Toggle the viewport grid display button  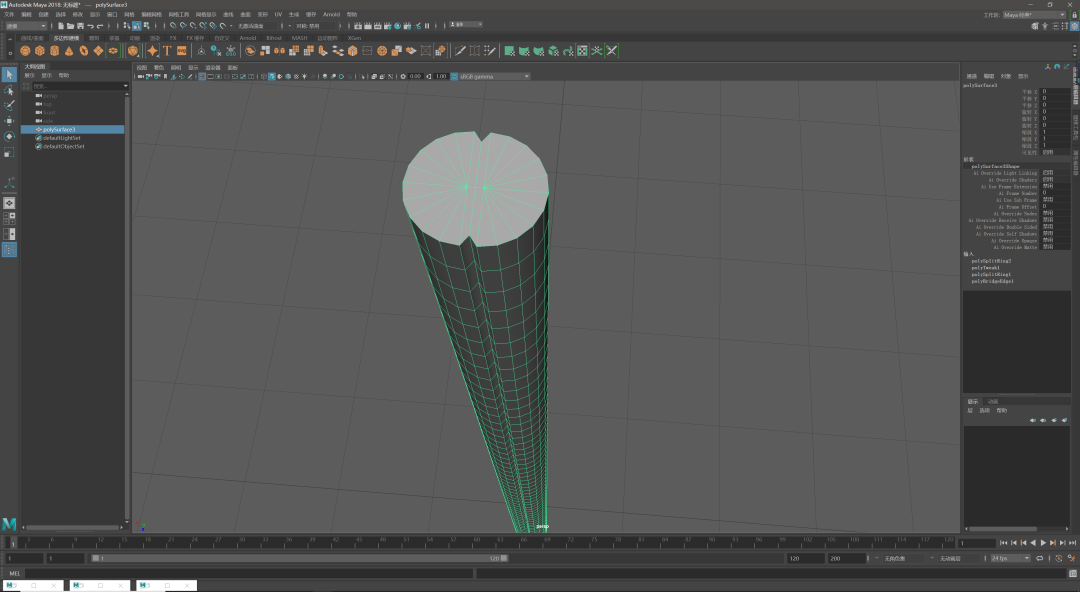pyautogui.click(x=202, y=76)
